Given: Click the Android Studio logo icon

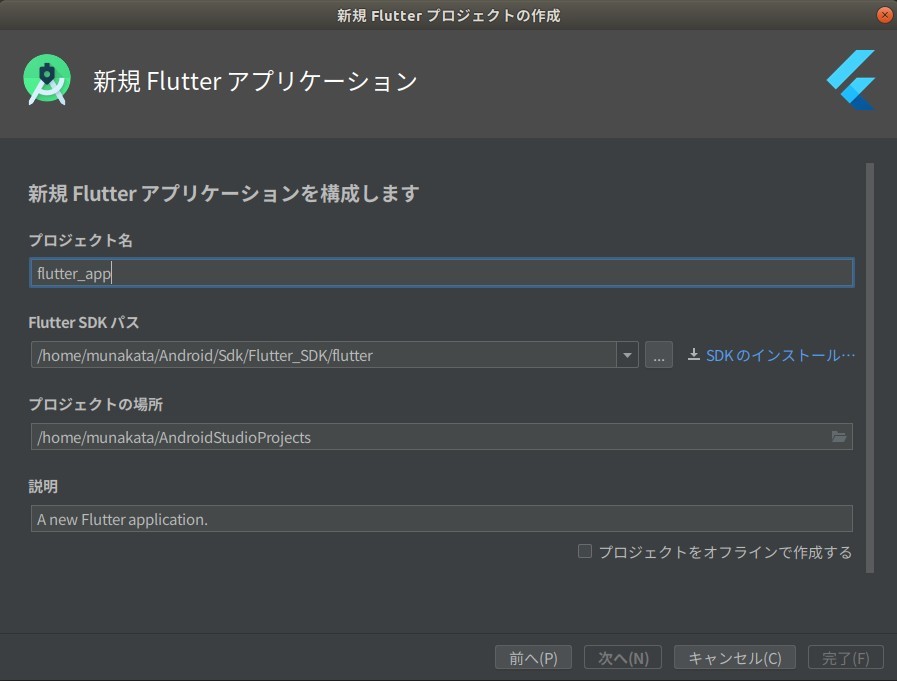Looking at the screenshot, I should point(47,81).
